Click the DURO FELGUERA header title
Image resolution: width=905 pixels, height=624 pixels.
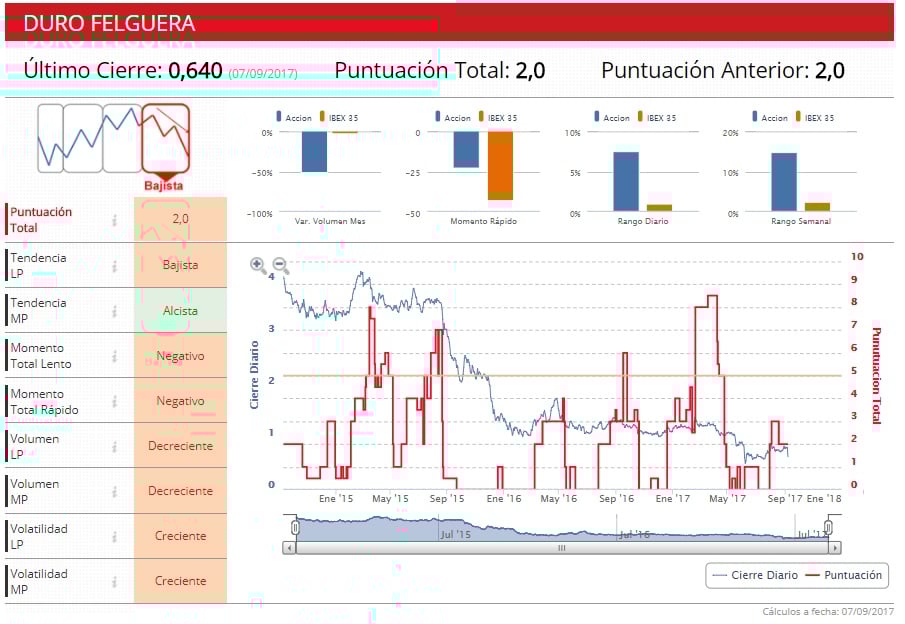pyautogui.click(x=109, y=24)
